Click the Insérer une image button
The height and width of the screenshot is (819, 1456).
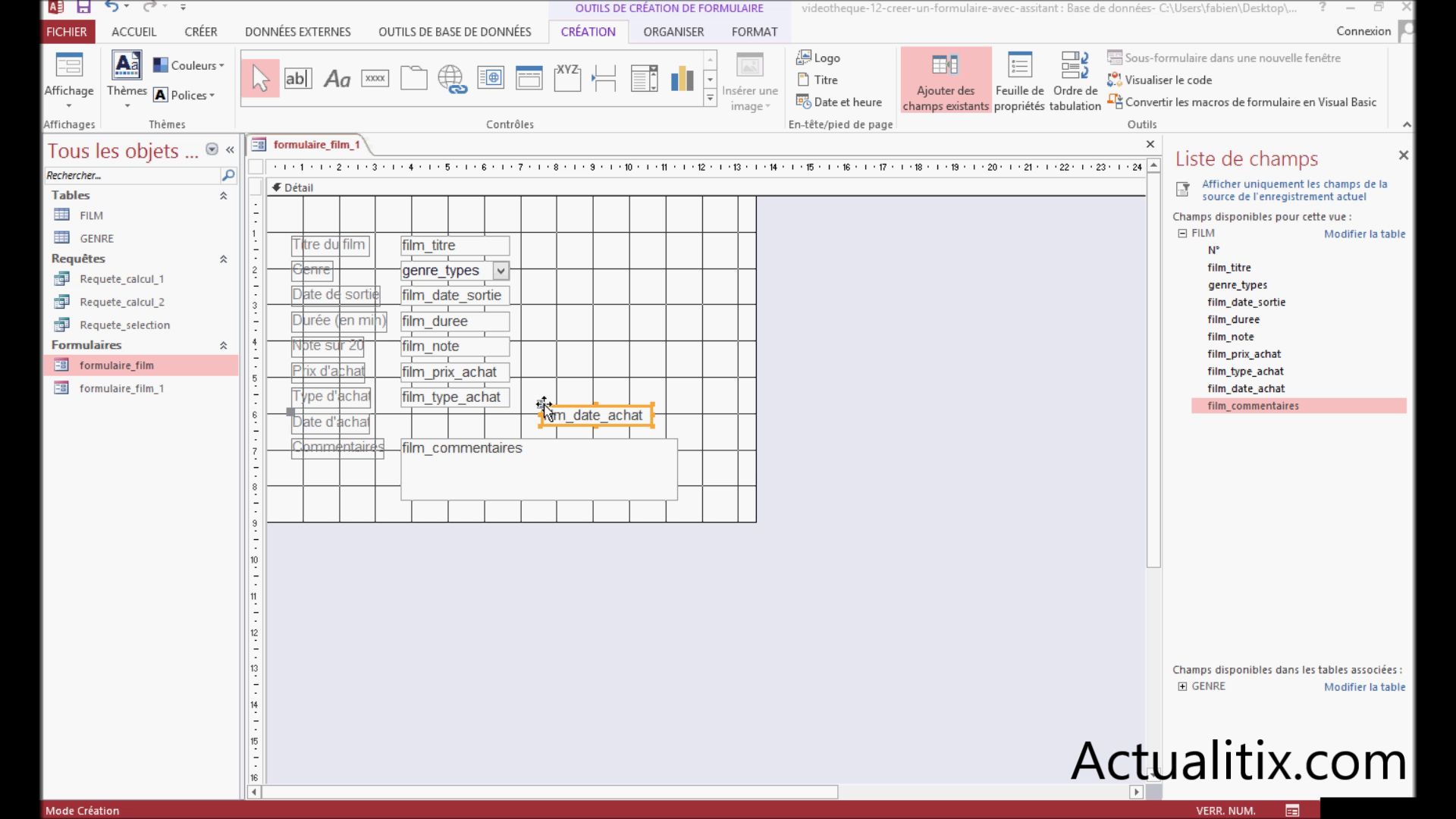[750, 82]
